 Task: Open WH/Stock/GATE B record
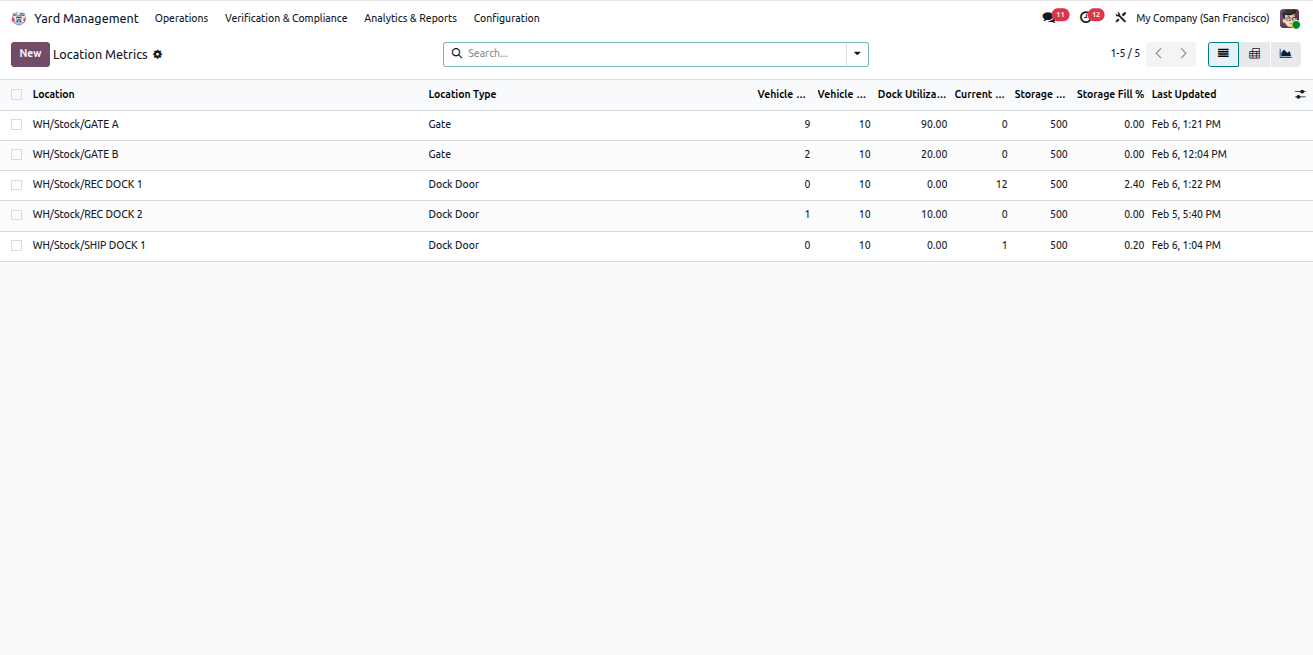(75, 155)
